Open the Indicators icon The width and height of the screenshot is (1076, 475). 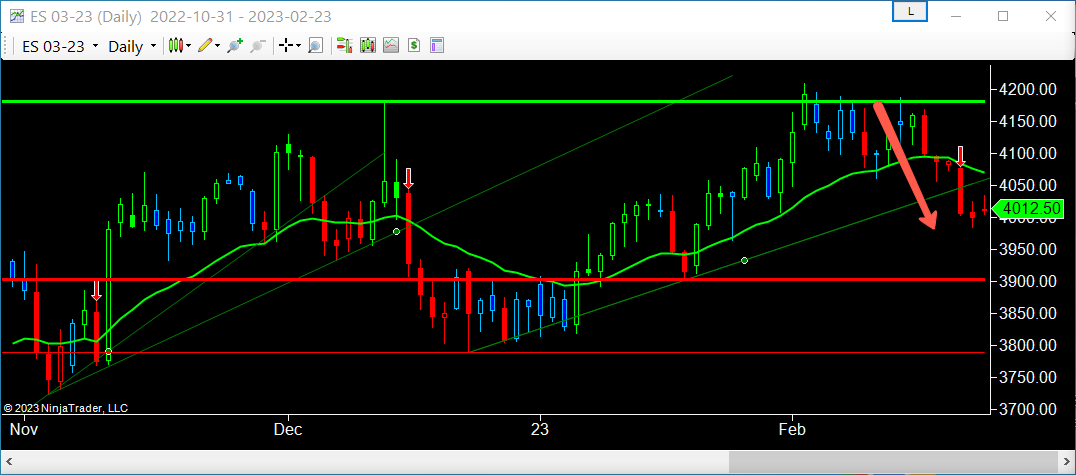pyautogui.click(x=391, y=46)
